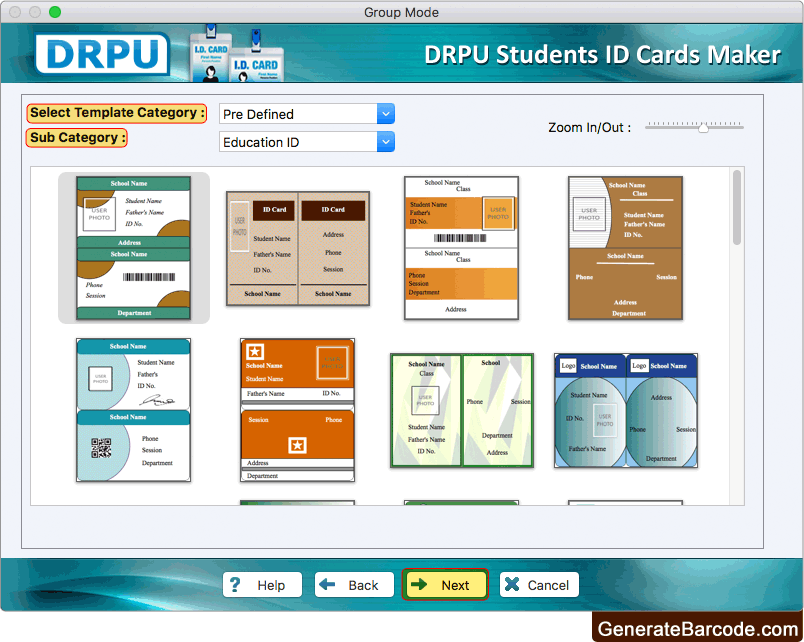Click the "DRPU Students ID Cards Maker" heading
This screenshot has height=642, width=804.
[602, 55]
